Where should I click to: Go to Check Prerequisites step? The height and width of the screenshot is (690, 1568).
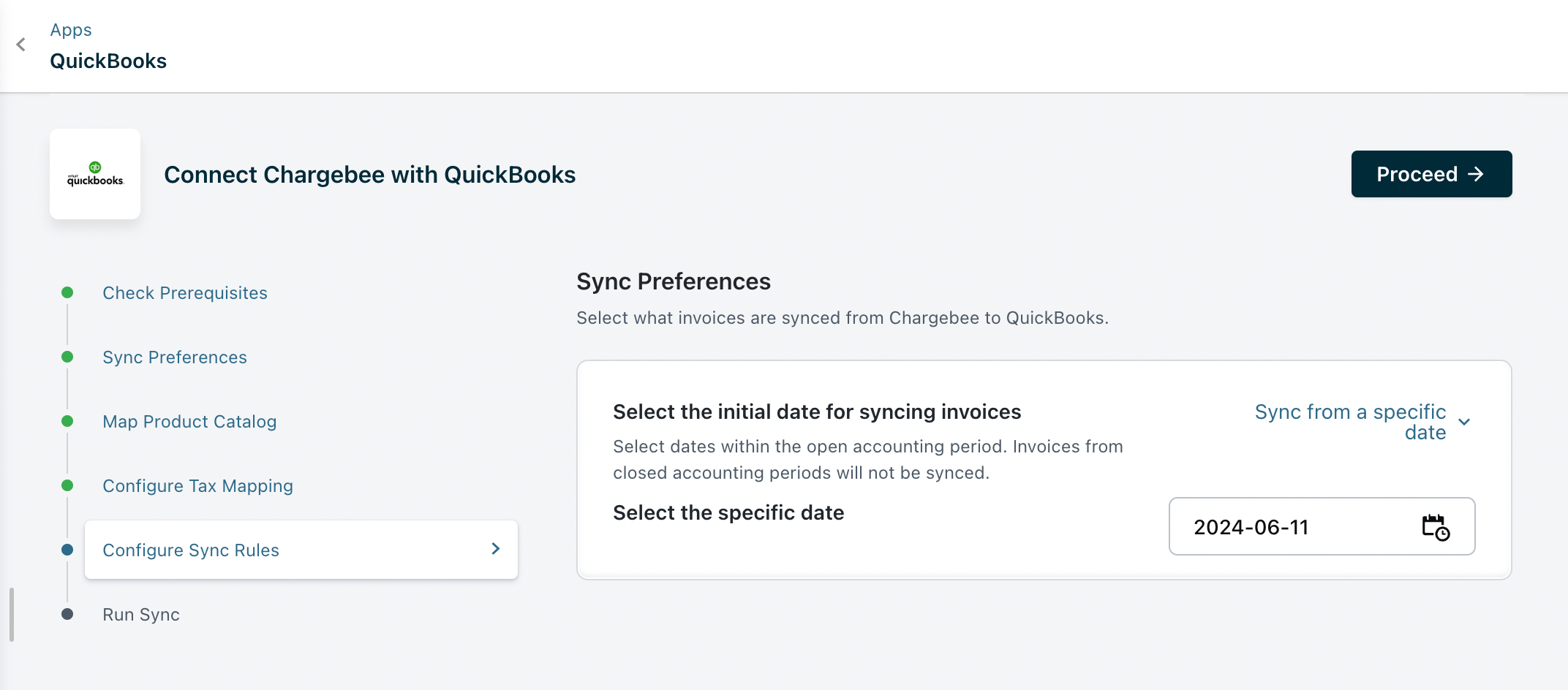click(185, 293)
